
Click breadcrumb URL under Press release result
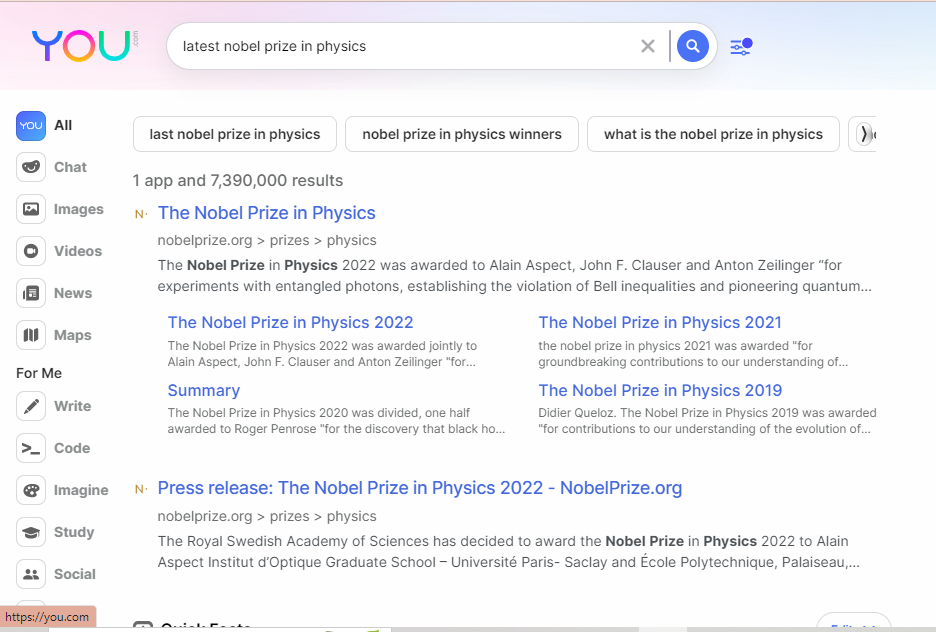click(267, 516)
